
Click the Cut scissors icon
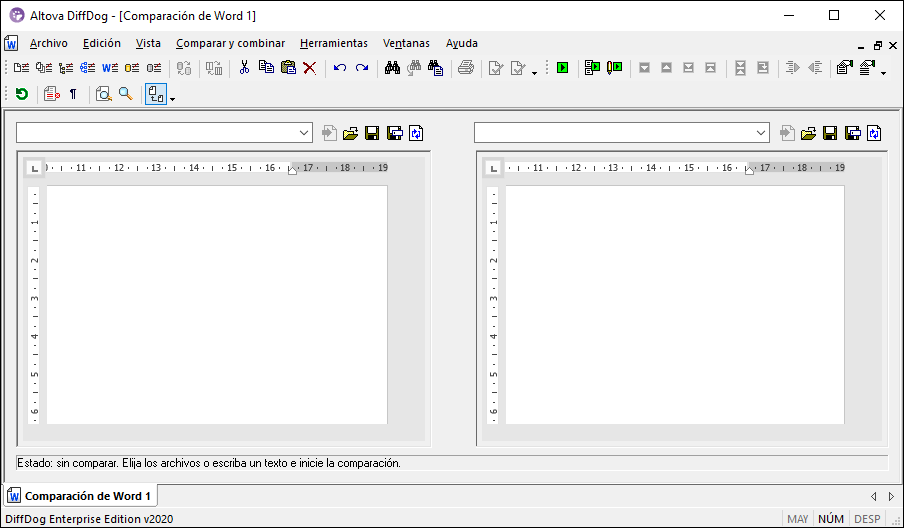pos(243,68)
